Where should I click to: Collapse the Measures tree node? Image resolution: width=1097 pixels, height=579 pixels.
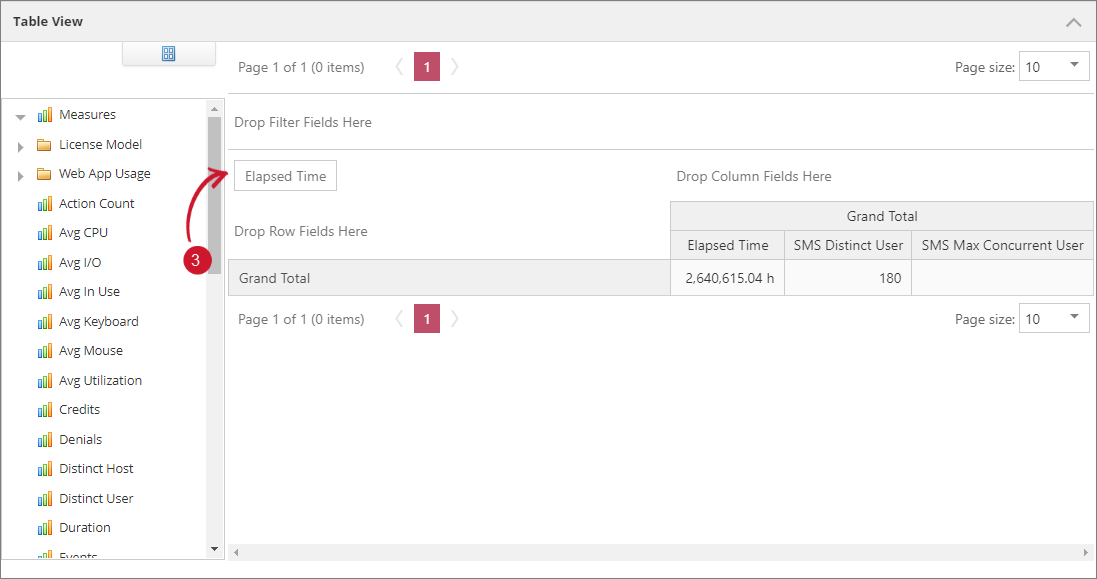point(20,117)
